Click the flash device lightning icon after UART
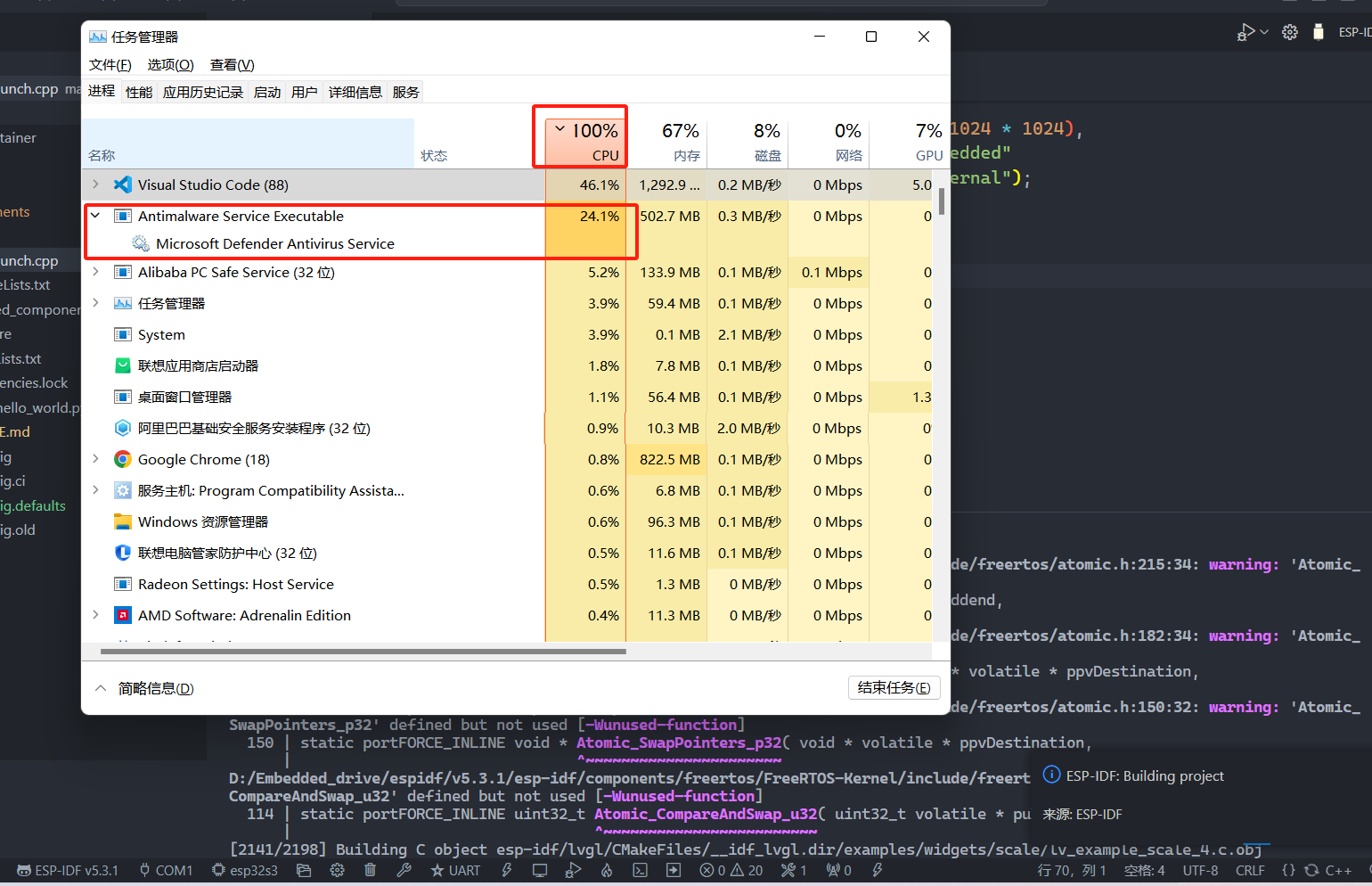This screenshot has height=886, width=1372. click(507, 870)
